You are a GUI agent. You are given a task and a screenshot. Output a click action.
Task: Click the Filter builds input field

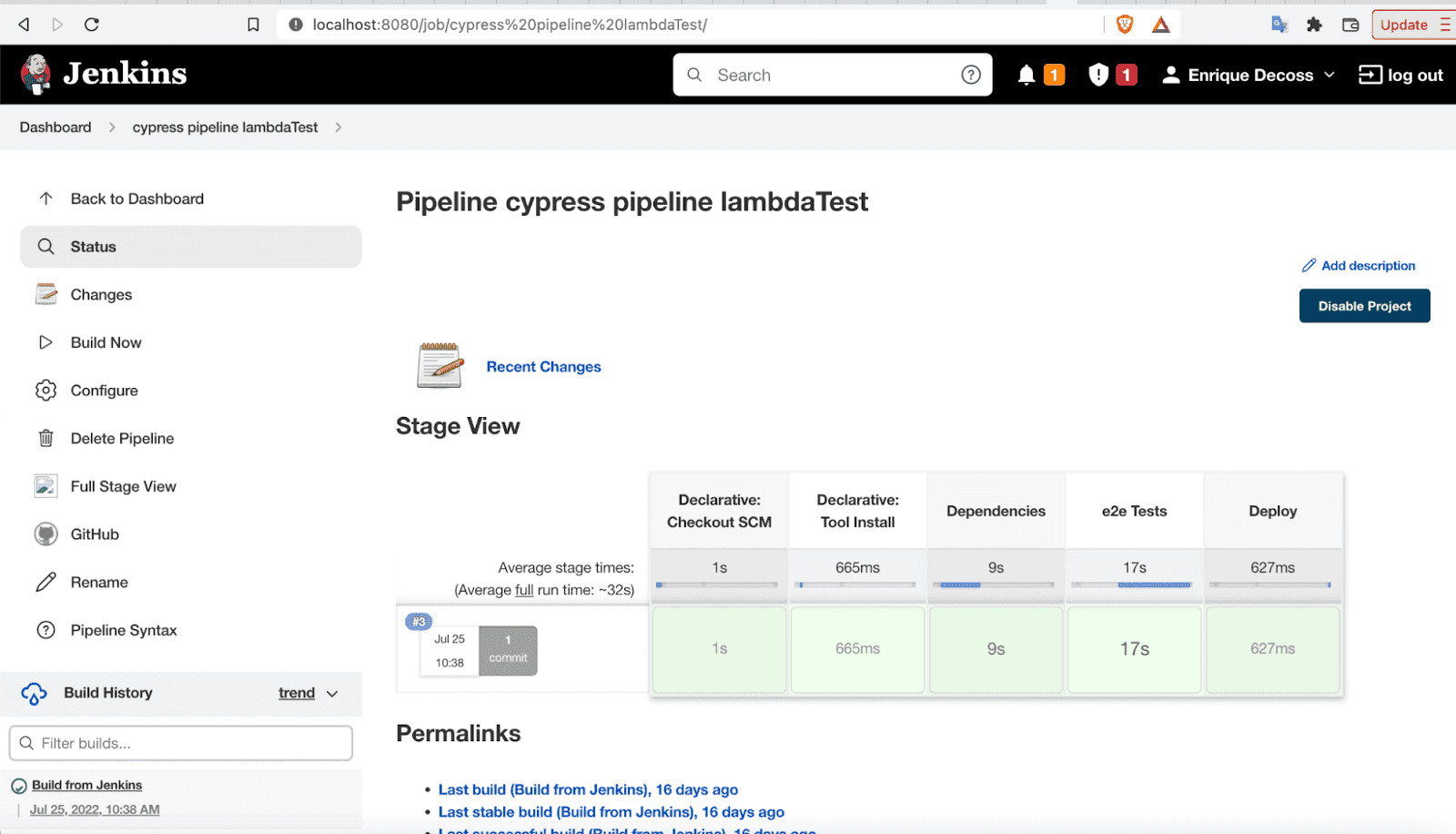(x=180, y=743)
